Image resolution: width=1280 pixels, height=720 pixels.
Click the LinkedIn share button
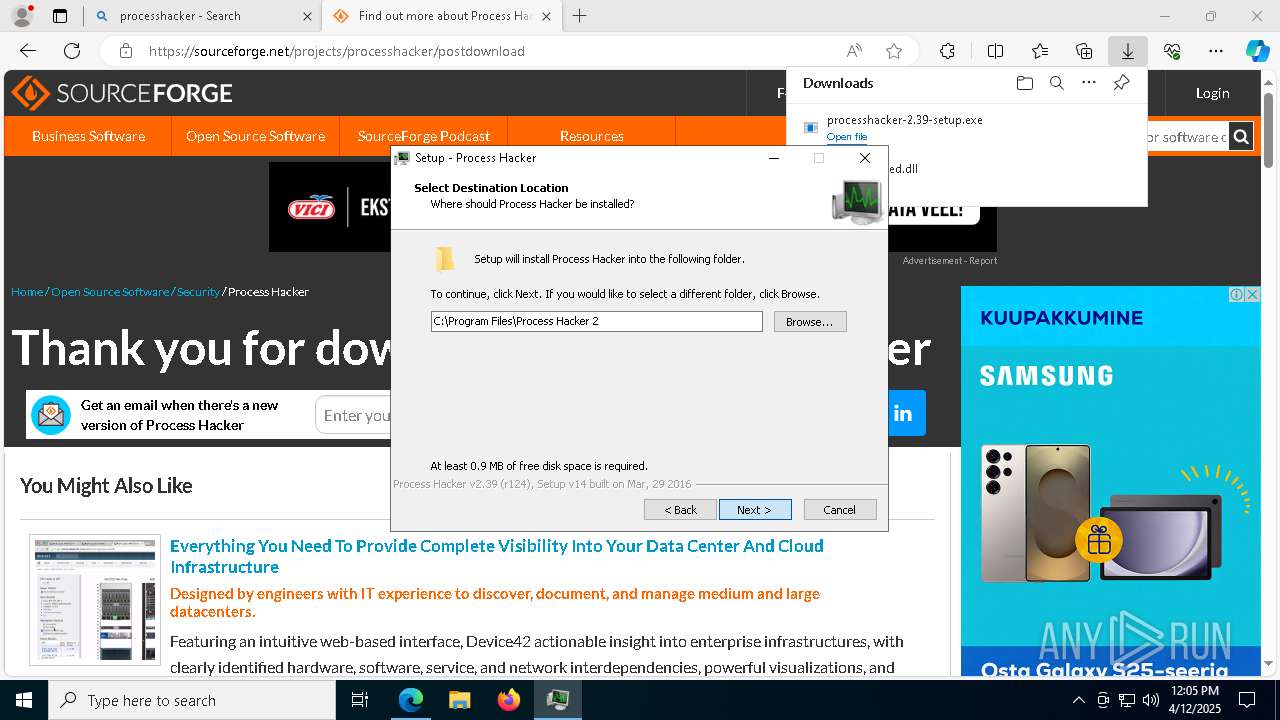tap(906, 413)
